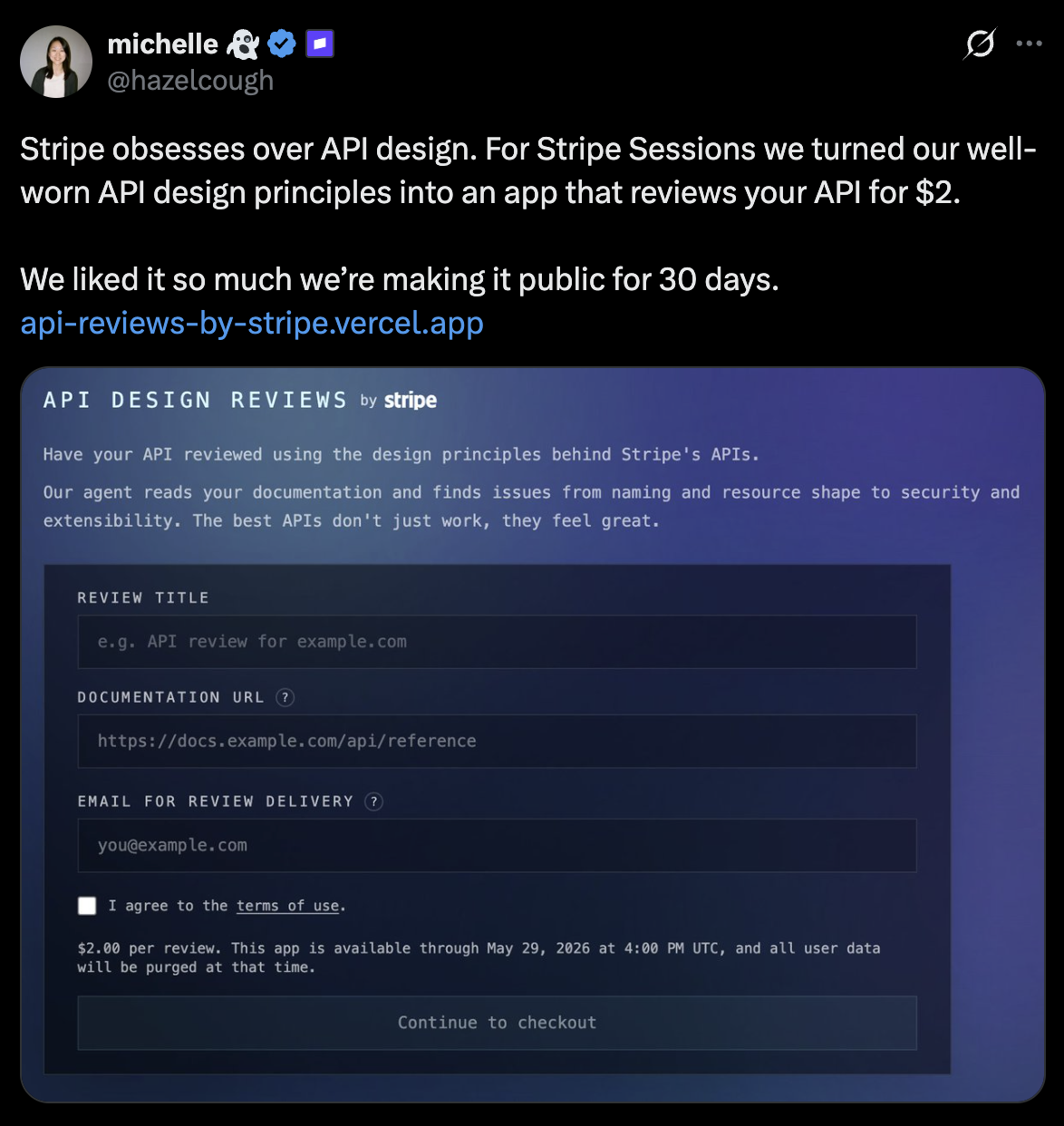Click into the Review Title input field
Image resolution: width=1064 pixels, height=1126 pixels.
(497, 642)
